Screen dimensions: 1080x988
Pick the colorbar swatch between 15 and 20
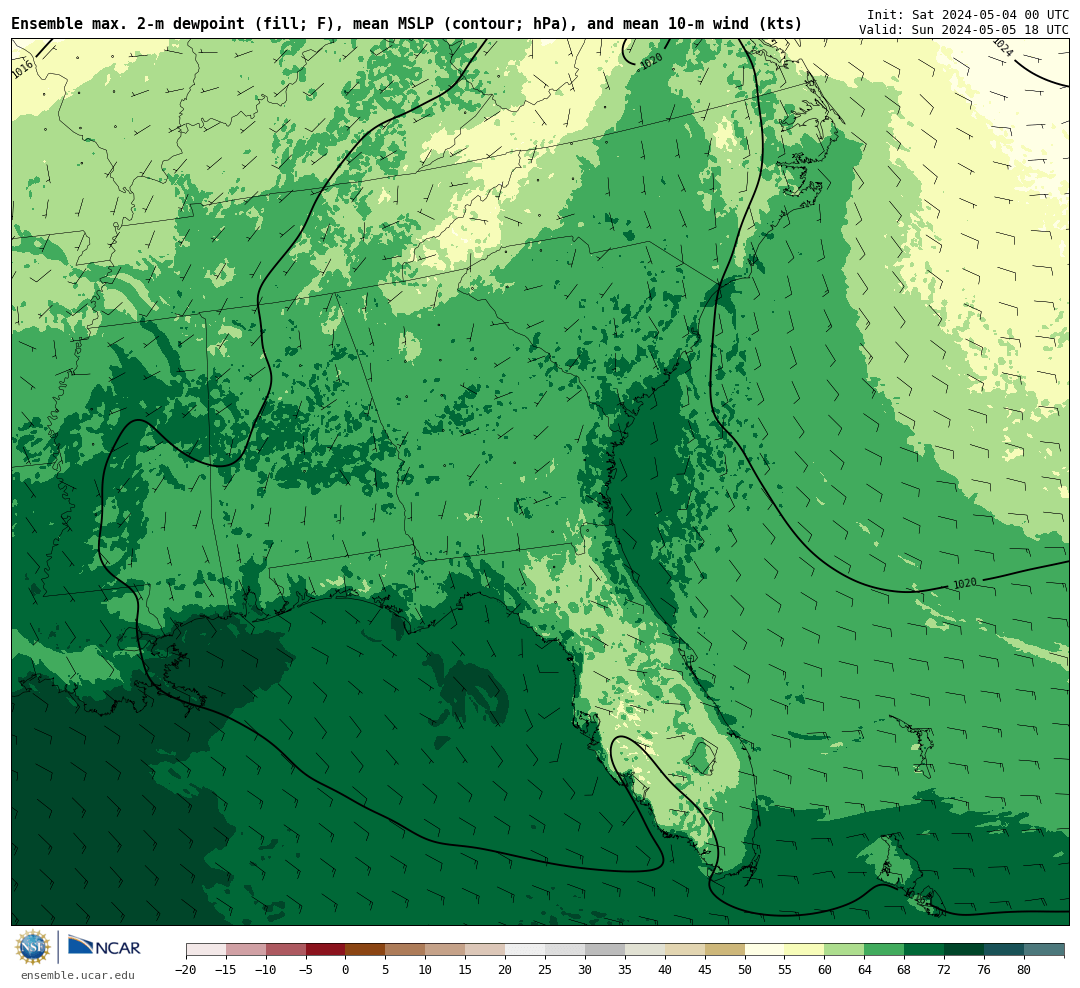click(x=486, y=950)
